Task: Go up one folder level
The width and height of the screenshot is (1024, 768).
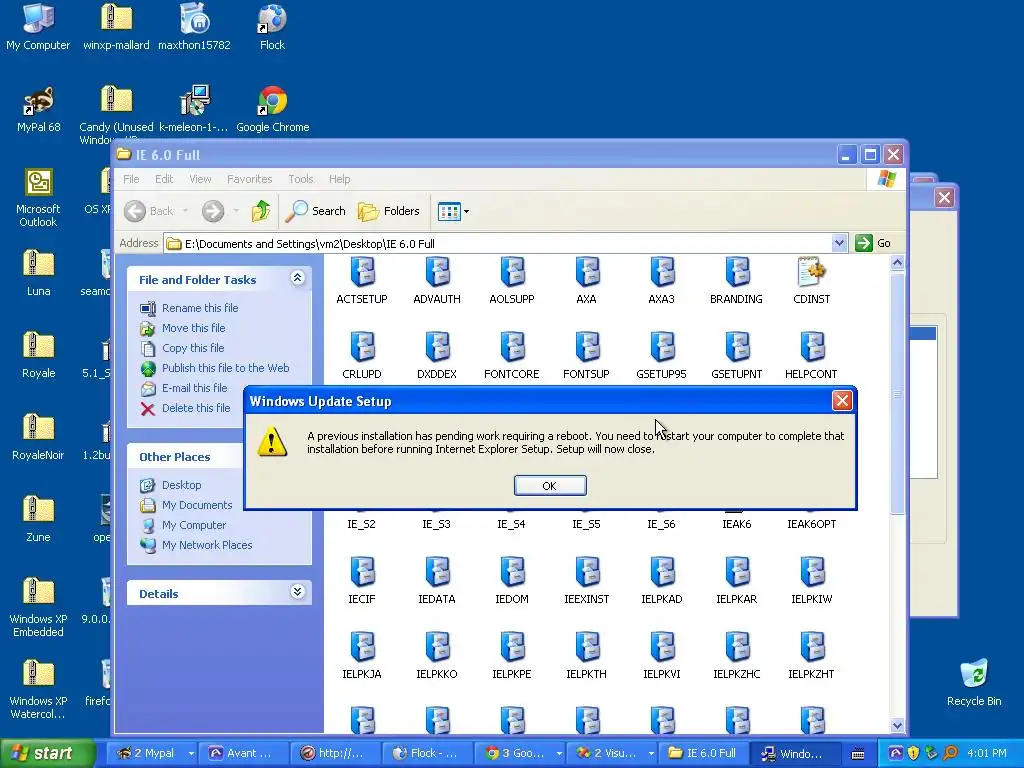Action: [x=261, y=211]
